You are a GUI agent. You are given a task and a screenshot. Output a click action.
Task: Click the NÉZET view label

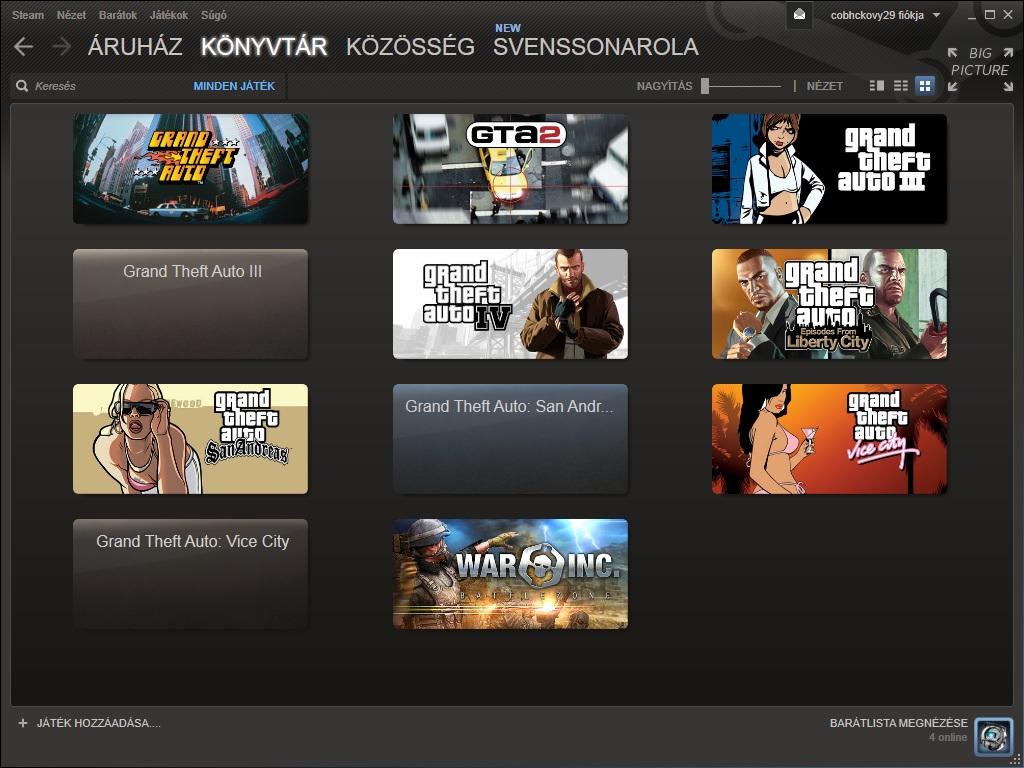pyautogui.click(x=824, y=86)
